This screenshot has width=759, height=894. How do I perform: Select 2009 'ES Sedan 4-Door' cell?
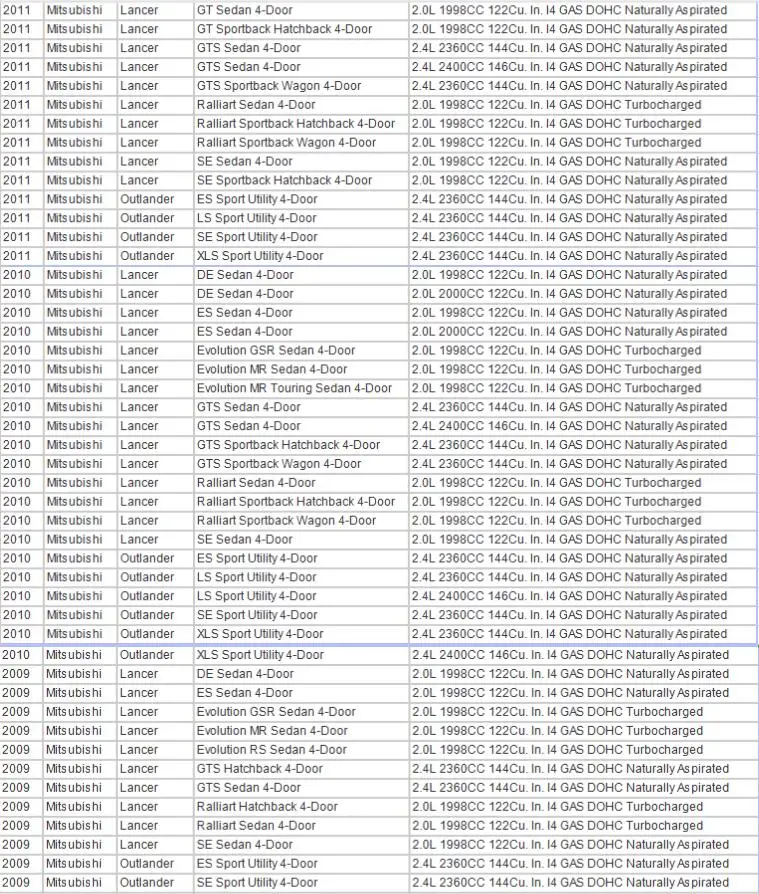click(x=301, y=693)
